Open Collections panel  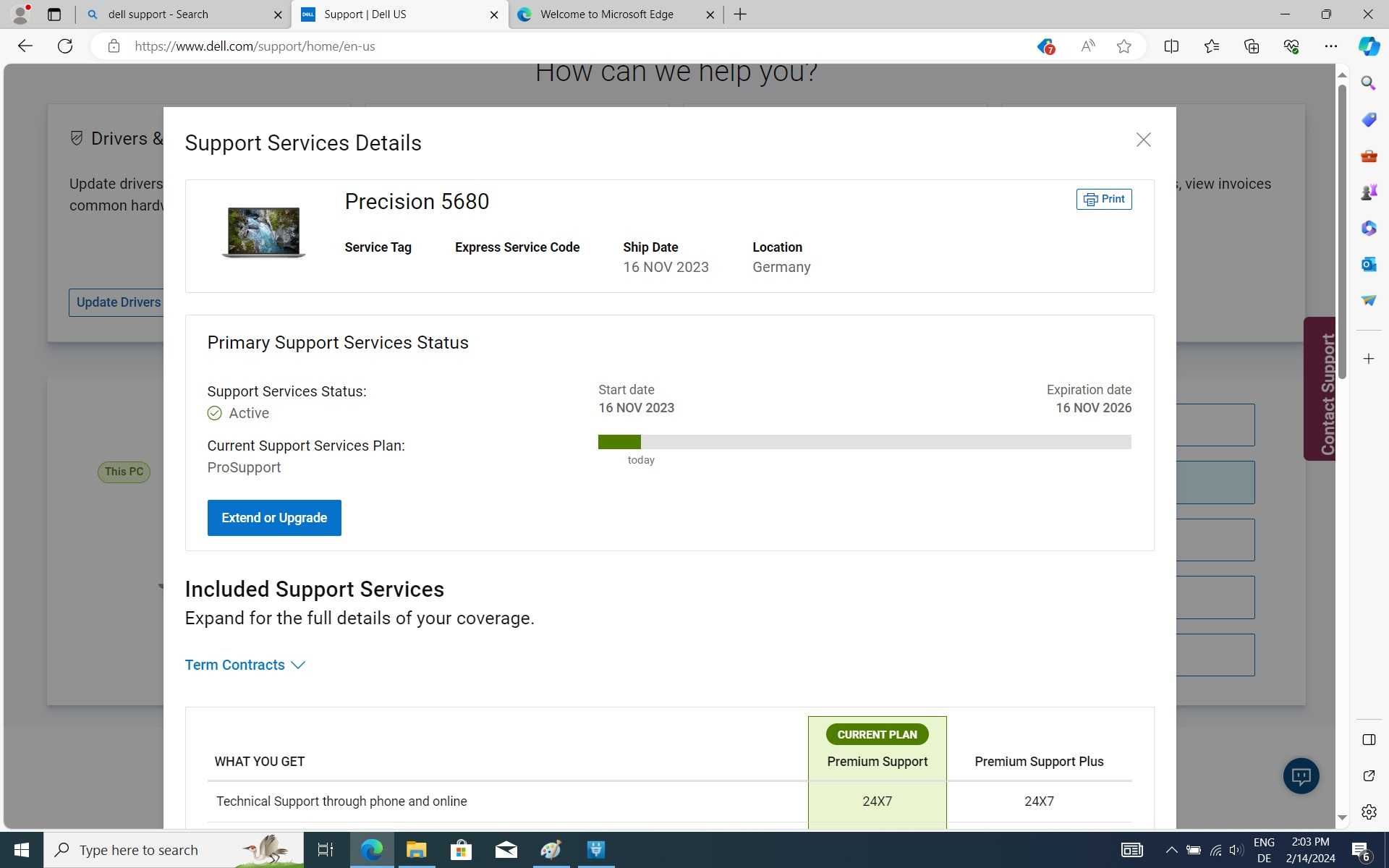[1252, 46]
